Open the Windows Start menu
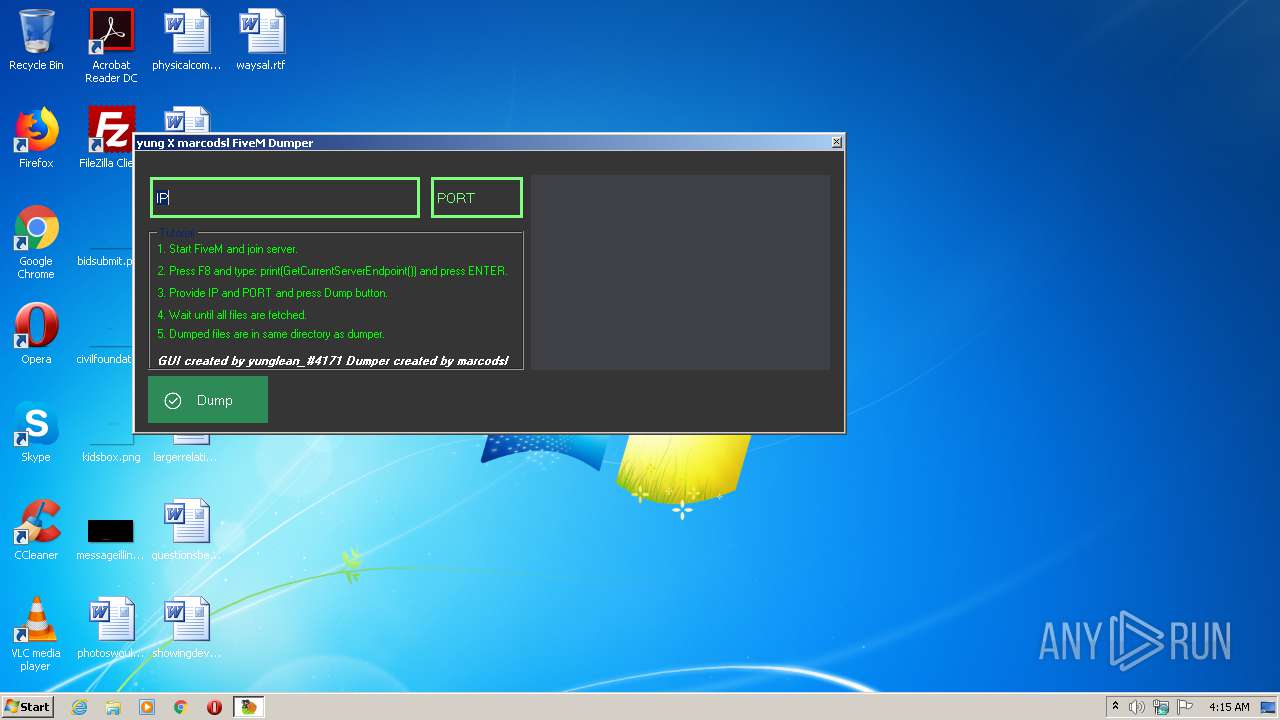1280x720 pixels. coord(28,706)
